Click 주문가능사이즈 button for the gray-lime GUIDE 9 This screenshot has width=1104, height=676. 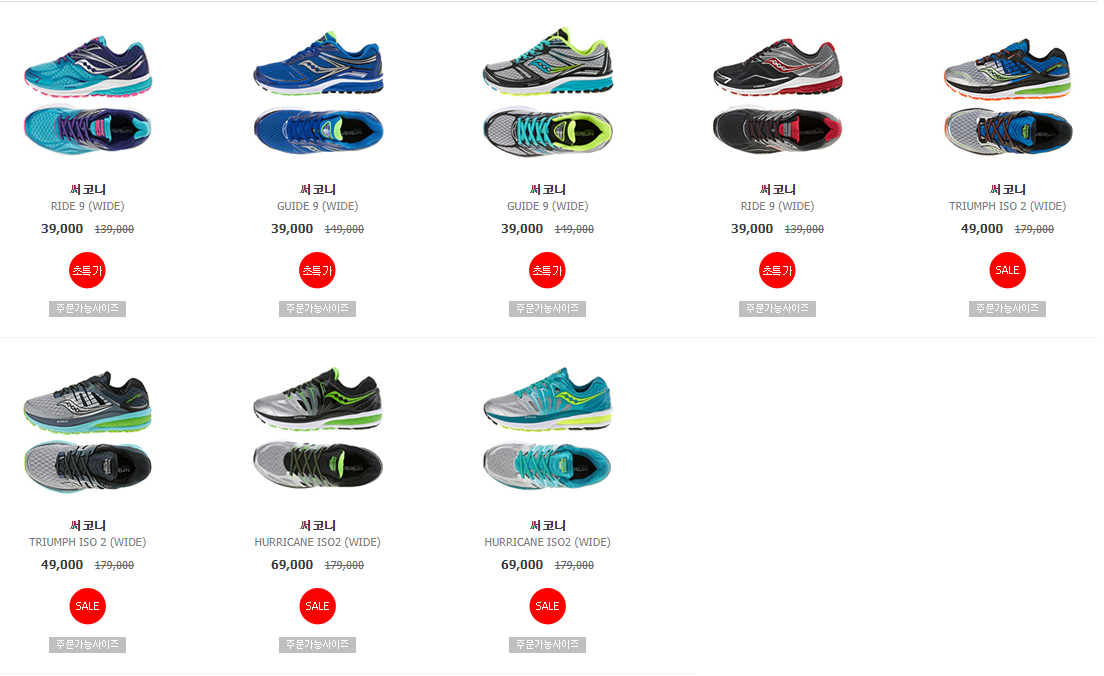coord(547,308)
